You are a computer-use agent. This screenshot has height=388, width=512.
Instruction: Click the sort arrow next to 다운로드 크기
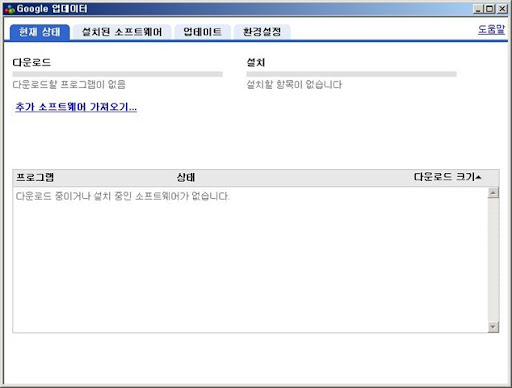click(479, 177)
